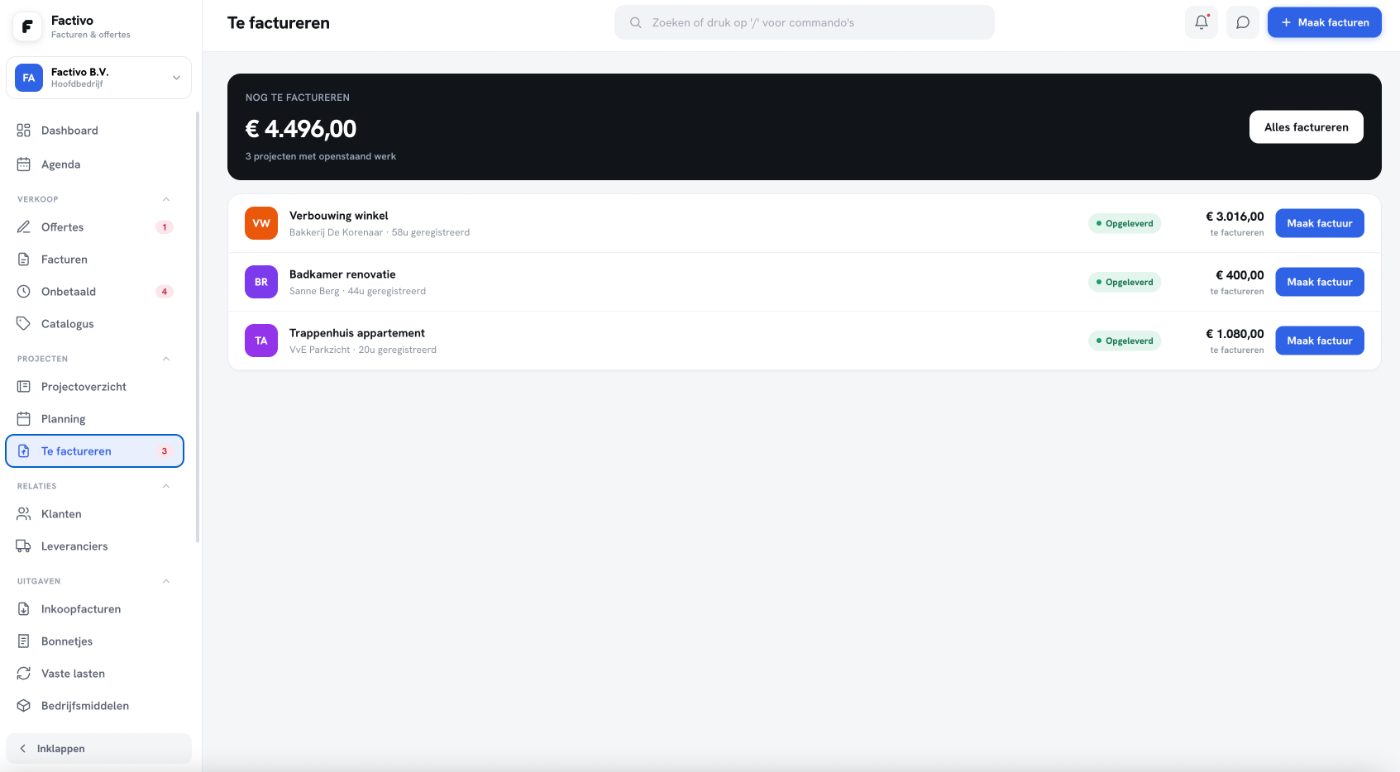The height and width of the screenshot is (772, 1400).
Task: Click the amount € 400,00
Action: coord(1240,275)
